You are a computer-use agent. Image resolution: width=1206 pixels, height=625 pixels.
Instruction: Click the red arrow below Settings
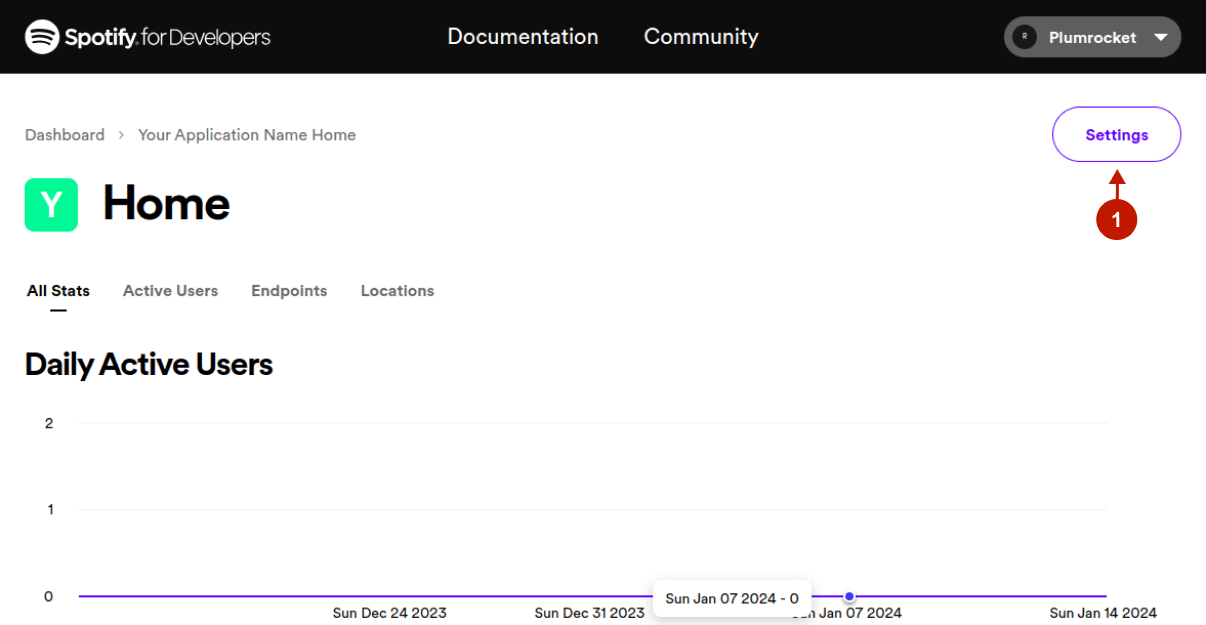point(1117,183)
